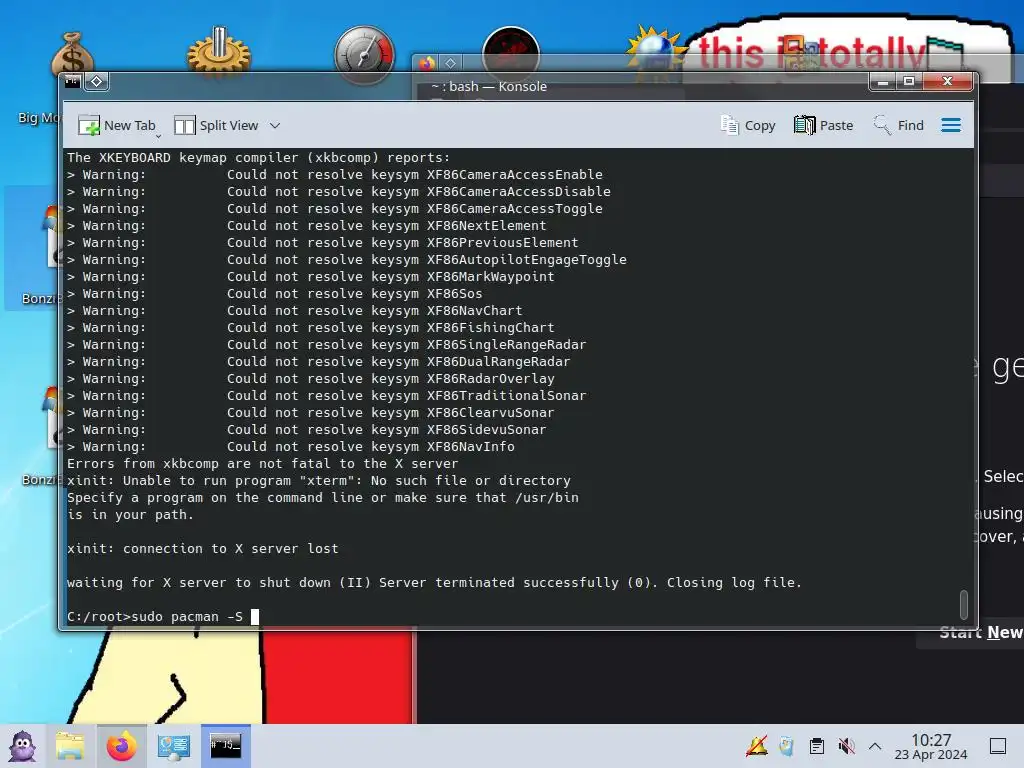Open the file manager from taskbar
Viewport: 1024px width, 768px height.
click(70, 746)
